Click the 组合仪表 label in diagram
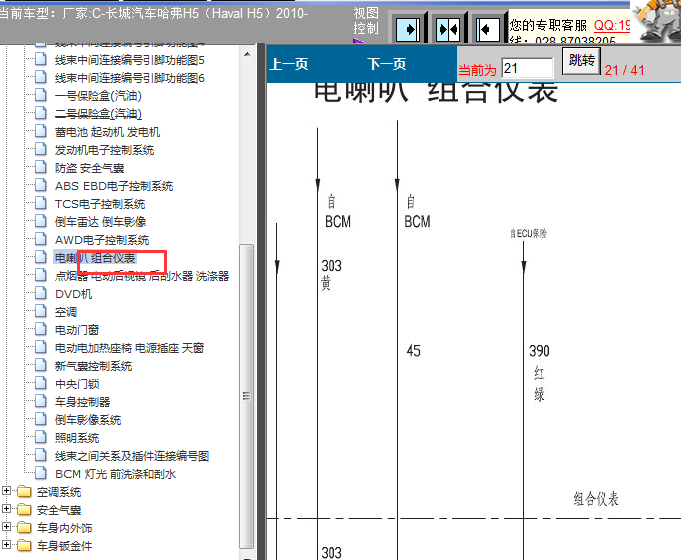Image resolution: width=681 pixels, height=560 pixels. pyautogui.click(x=596, y=499)
